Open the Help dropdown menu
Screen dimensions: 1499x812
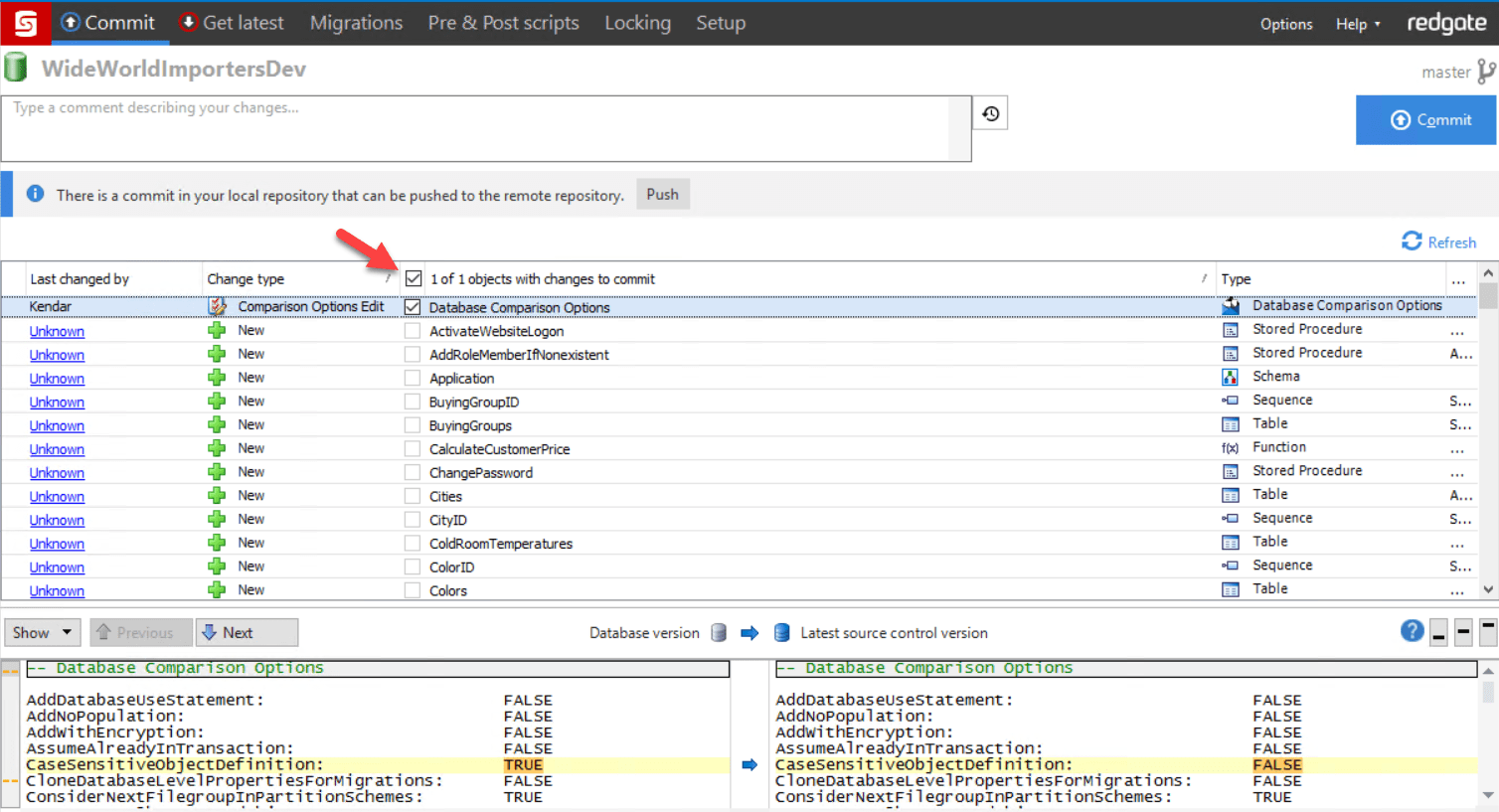(1358, 23)
